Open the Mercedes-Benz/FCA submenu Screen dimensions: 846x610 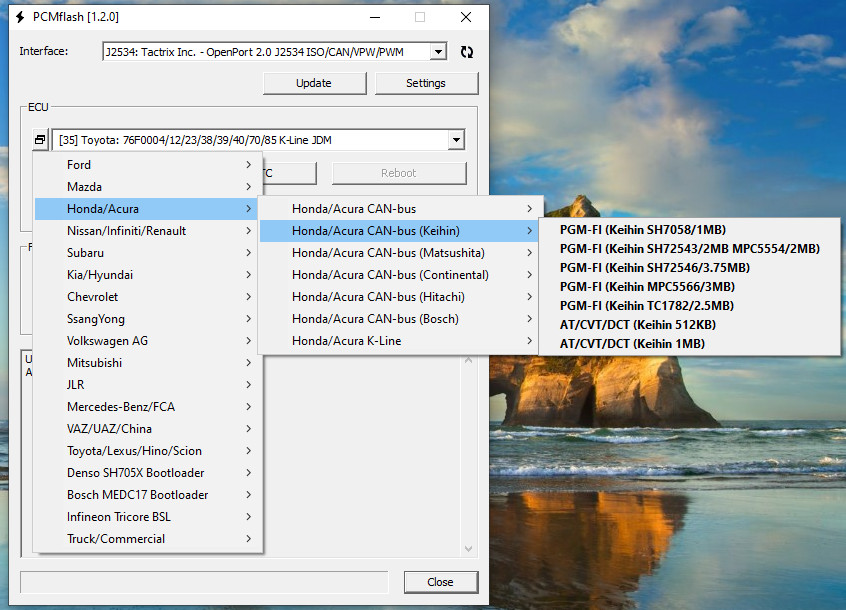point(148,407)
